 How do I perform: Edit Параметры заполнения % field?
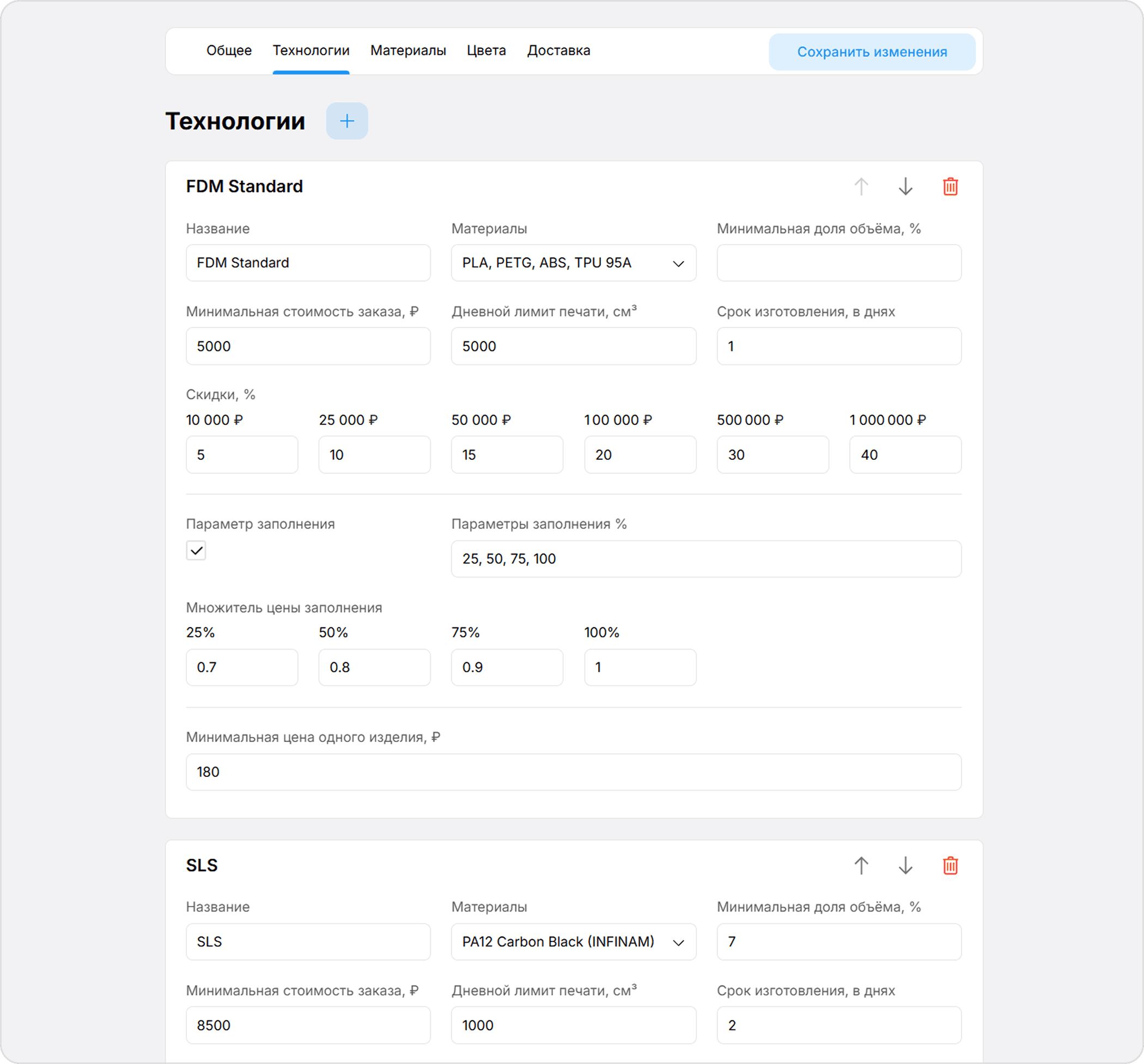pos(707,559)
